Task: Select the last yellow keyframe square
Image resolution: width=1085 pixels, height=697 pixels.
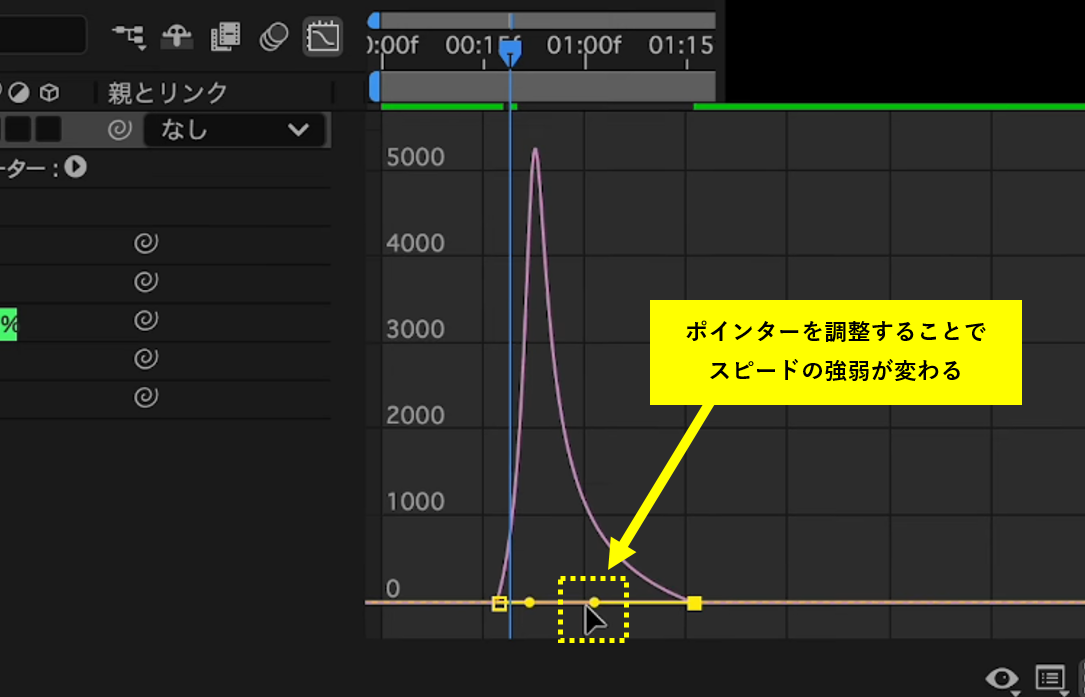Action: pyautogui.click(x=693, y=602)
